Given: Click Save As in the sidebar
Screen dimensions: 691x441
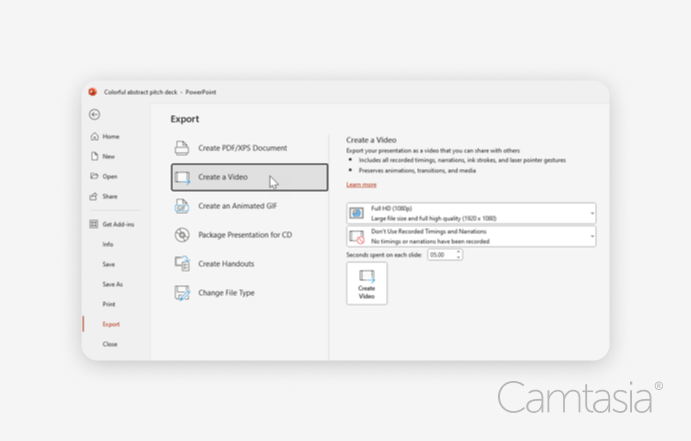Looking at the screenshot, I should point(115,284).
